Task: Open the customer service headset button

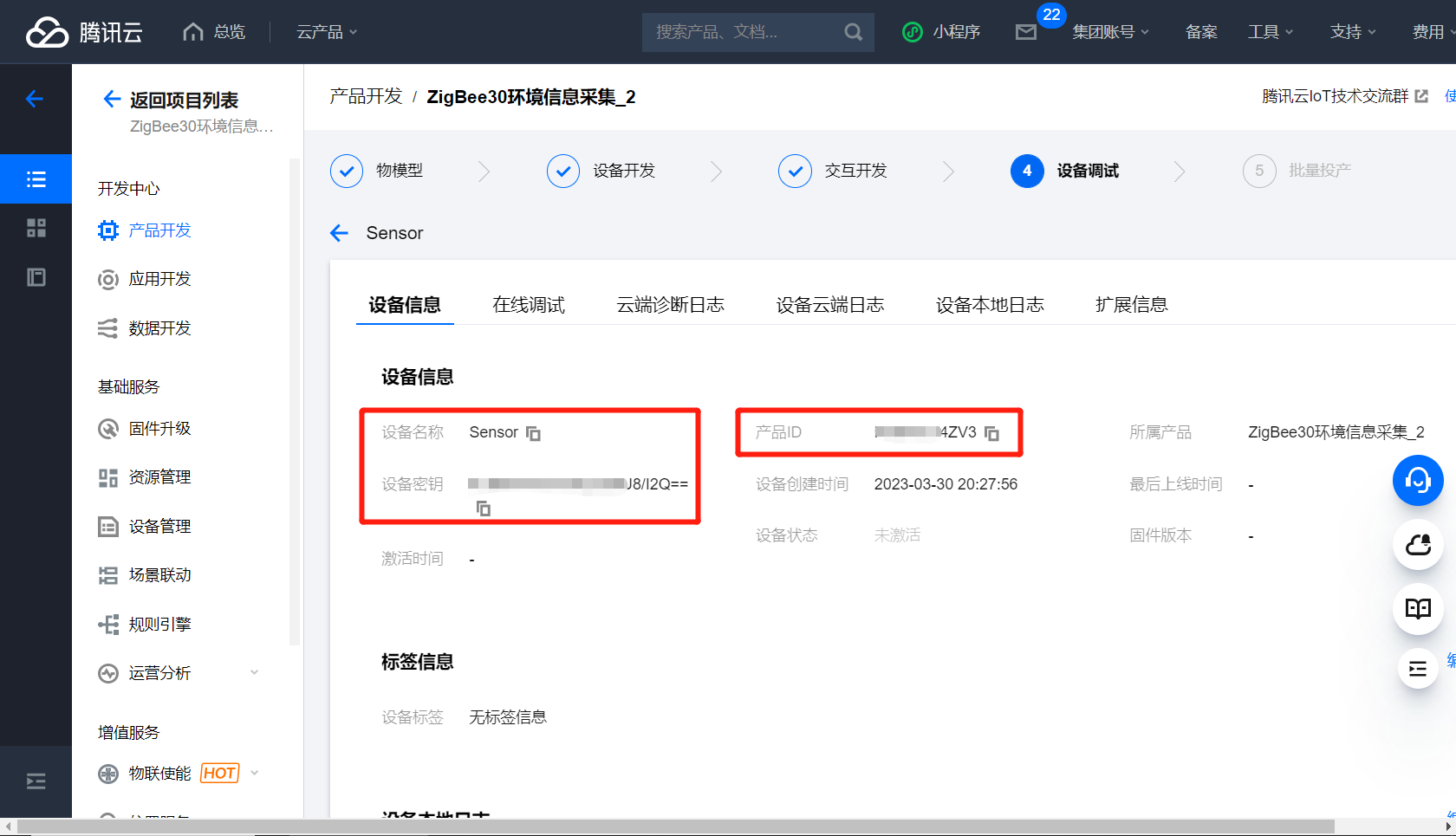Action: 1418,481
